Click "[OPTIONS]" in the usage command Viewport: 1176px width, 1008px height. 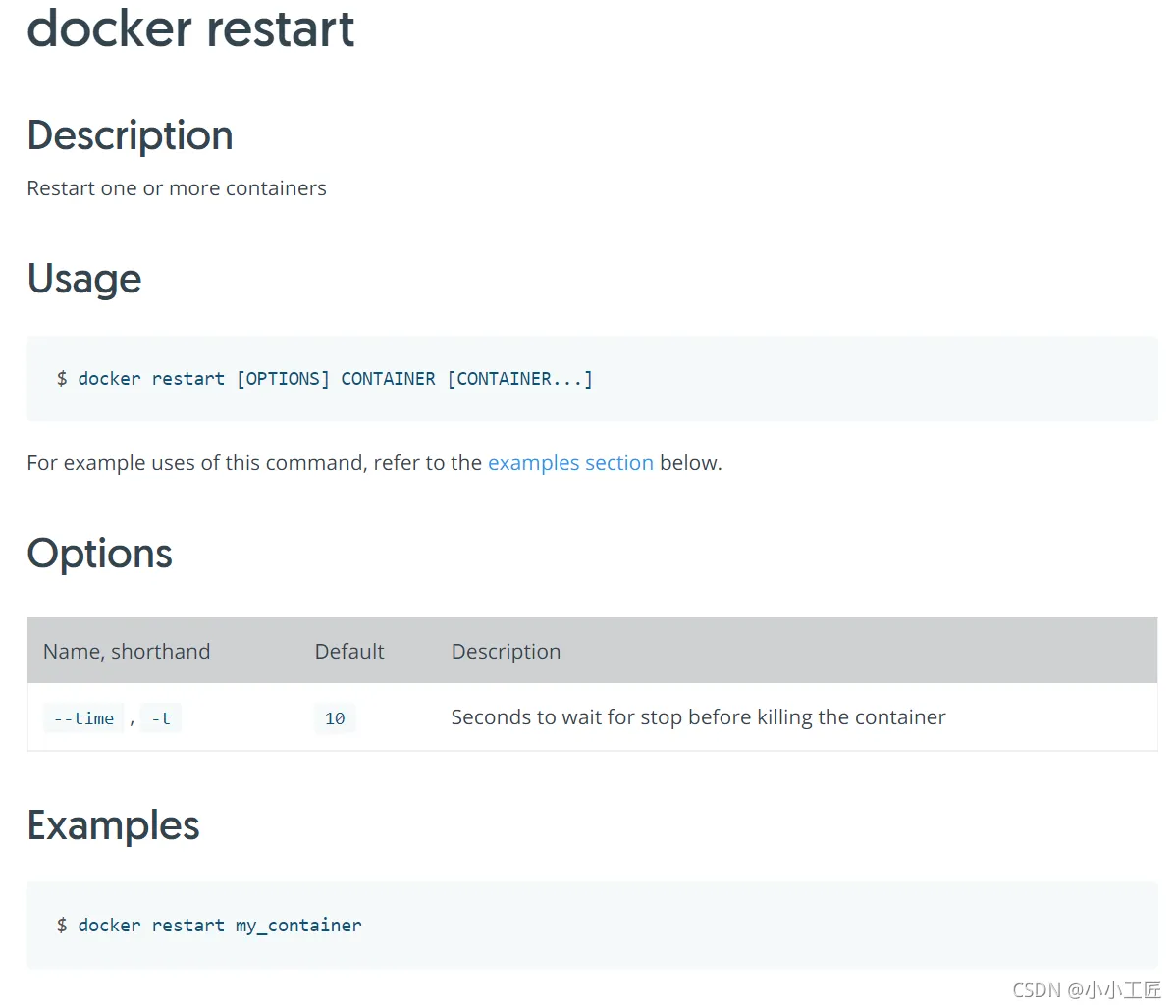(283, 379)
